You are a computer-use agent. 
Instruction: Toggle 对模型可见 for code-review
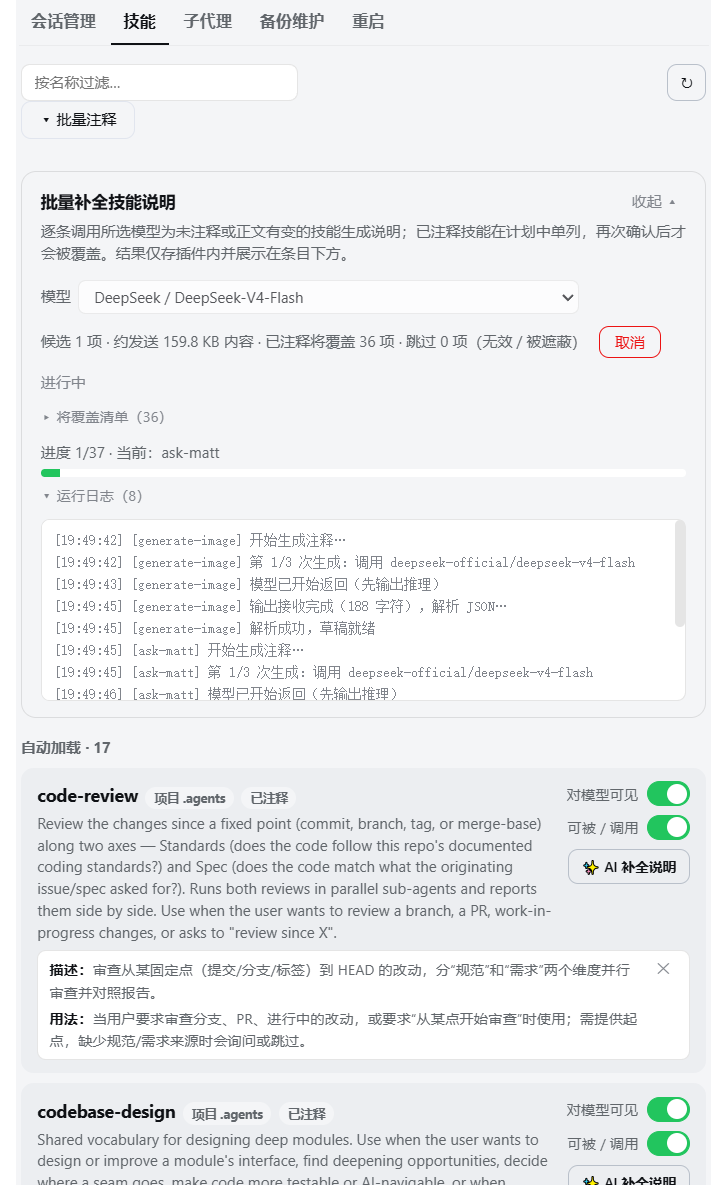[x=669, y=794]
